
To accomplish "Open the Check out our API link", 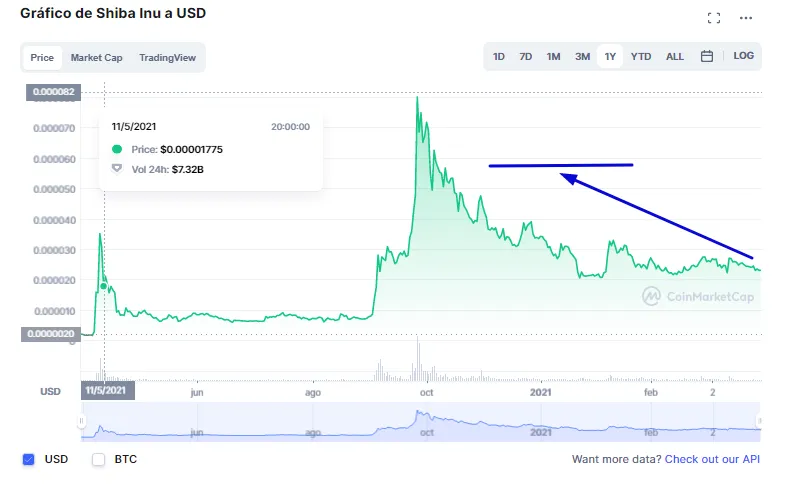I will coord(712,459).
